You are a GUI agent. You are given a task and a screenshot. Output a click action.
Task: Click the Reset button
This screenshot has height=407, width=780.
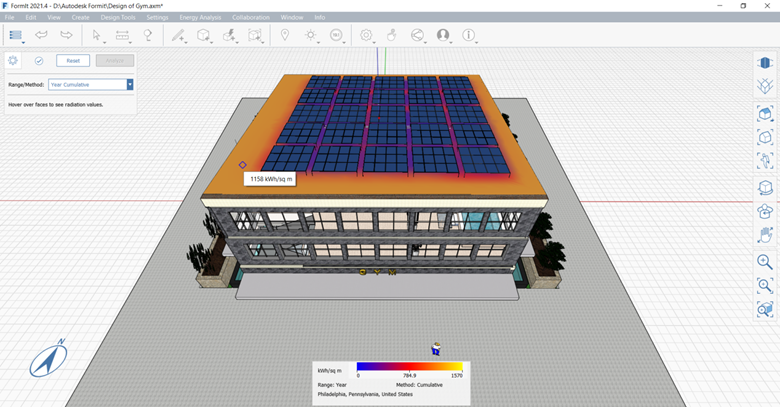tap(73, 61)
